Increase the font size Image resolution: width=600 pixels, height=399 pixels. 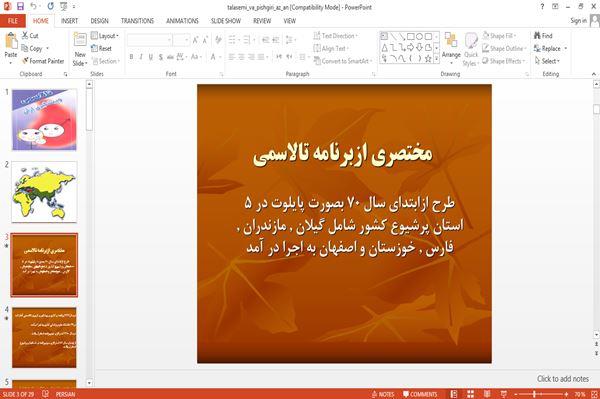(195, 40)
